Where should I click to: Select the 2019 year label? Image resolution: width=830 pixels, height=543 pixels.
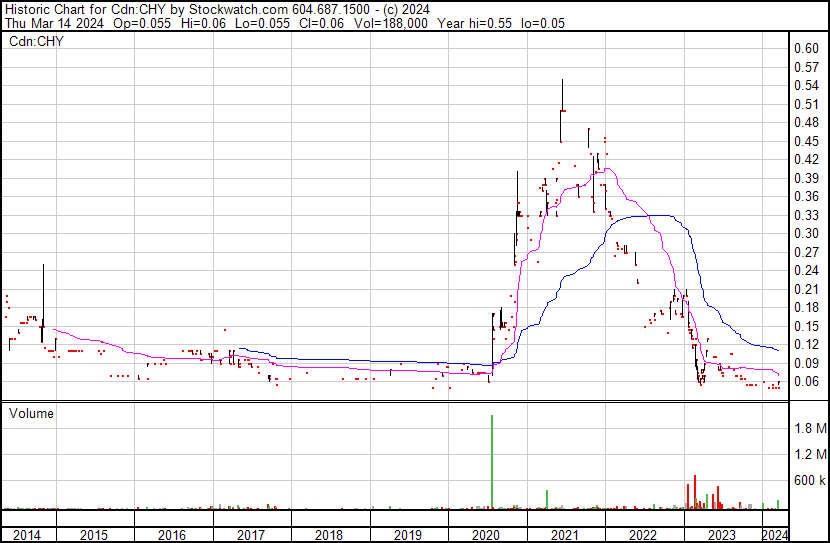tap(408, 535)
